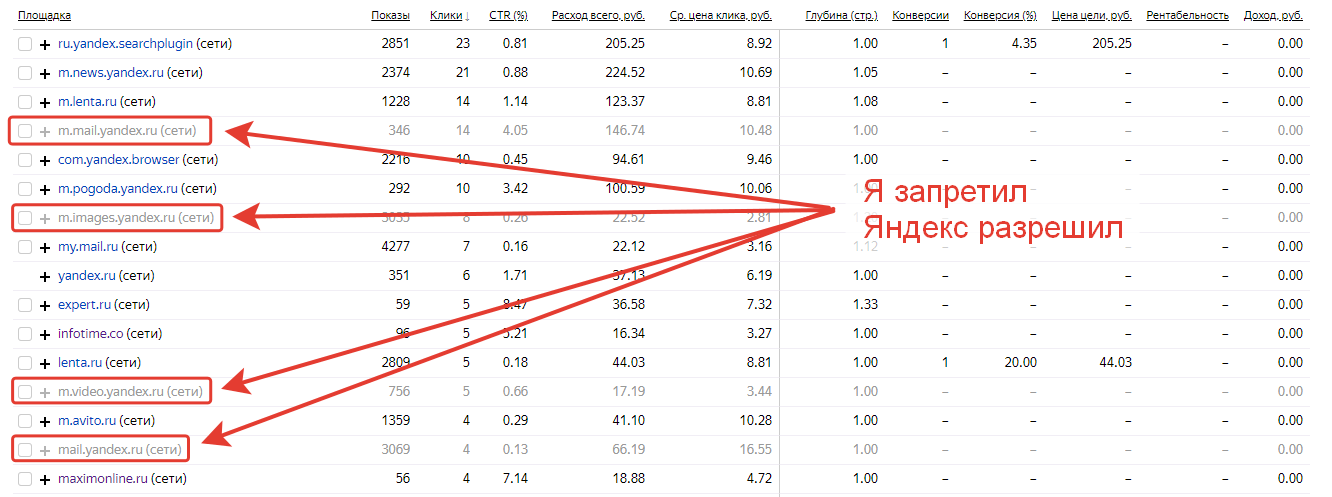Click CTR value 7.14 for maximonline.ru
Viewport: 1332px width, 497px height.
pyautogui.click(x=515, y=479)
